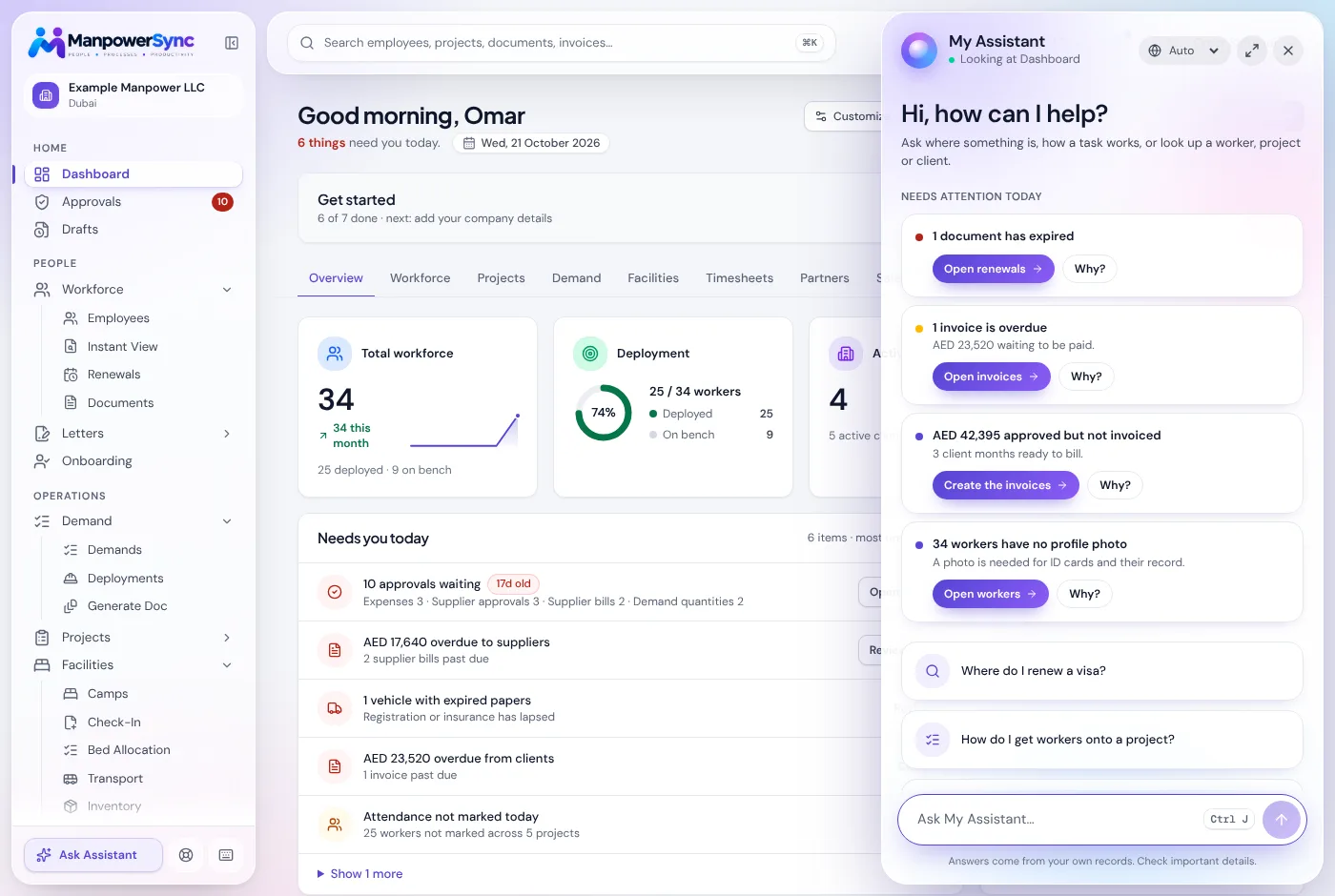Click the Deployment target icon

pos(590,354)
